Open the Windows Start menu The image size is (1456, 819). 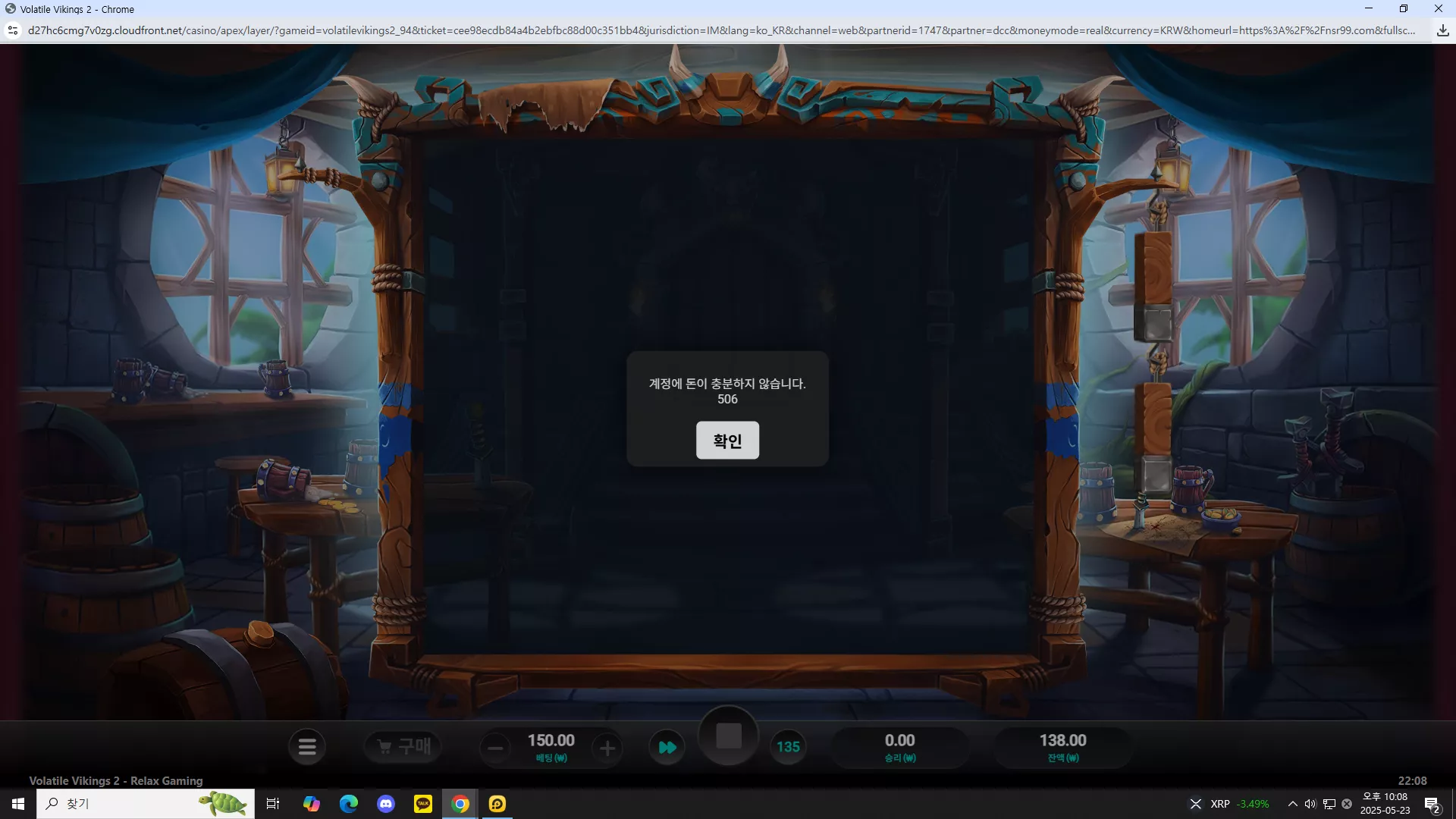pyautogui.click(x=18, y=804)
